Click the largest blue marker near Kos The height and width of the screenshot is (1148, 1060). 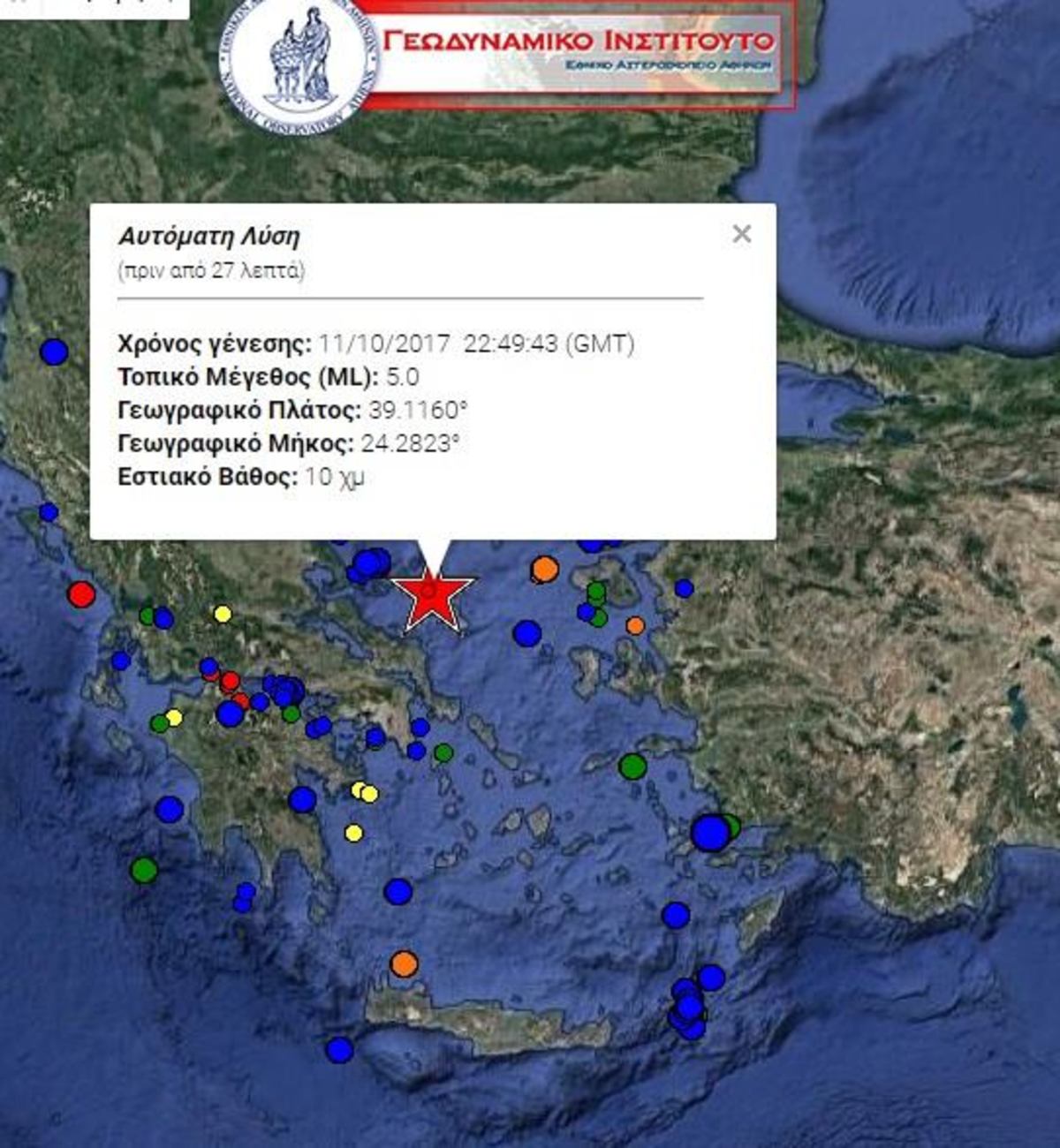click(x=710, y=833)
